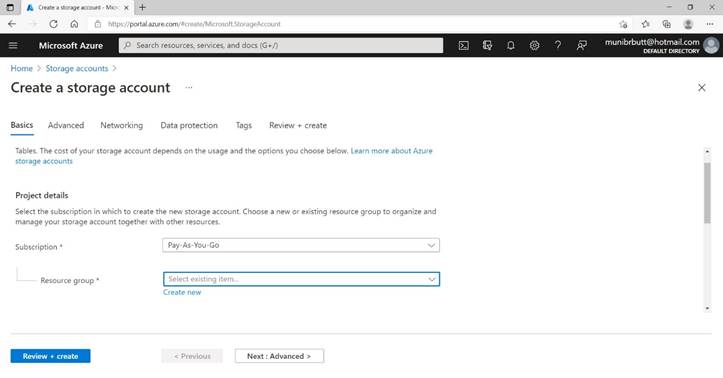Viewport: 723px width, 378px height.
Task: Open Cloud Shell from the header
Action: tap(463, 45)
